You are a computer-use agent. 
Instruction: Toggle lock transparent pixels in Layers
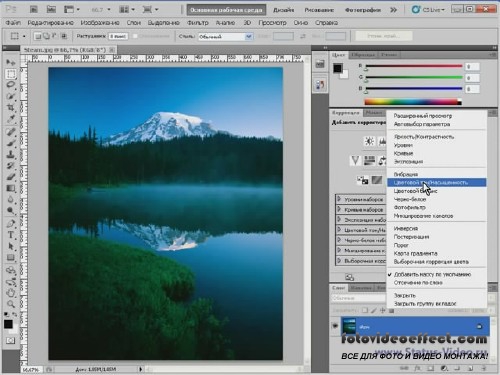(x=365, y=310)
